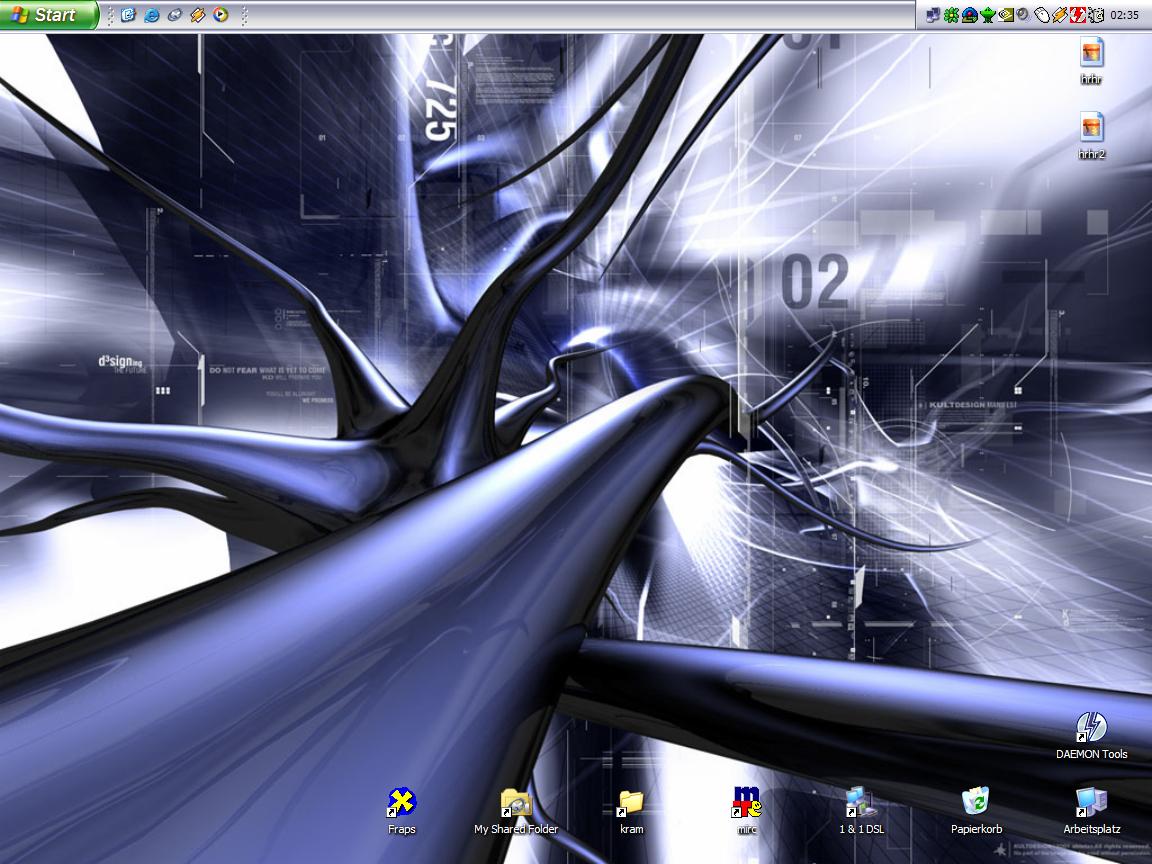Click the system clock showing 02:35
The width and height of the screenshot is (1152, 864).
tap(1124, 15)
